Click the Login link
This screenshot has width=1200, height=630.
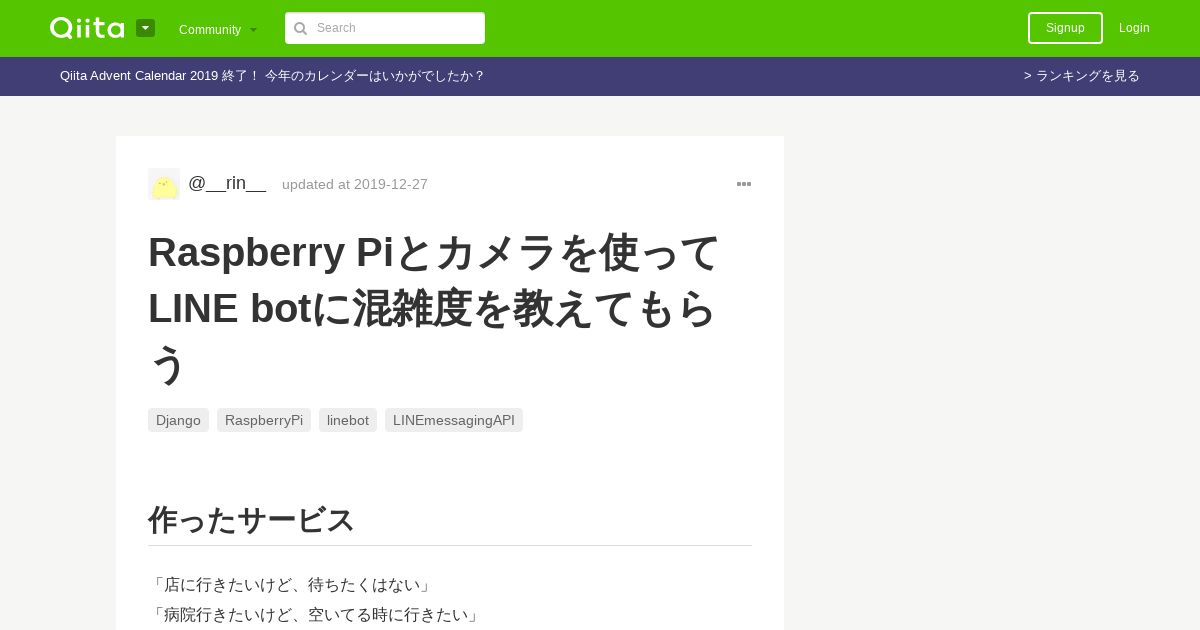click(x=1134, y=28)
